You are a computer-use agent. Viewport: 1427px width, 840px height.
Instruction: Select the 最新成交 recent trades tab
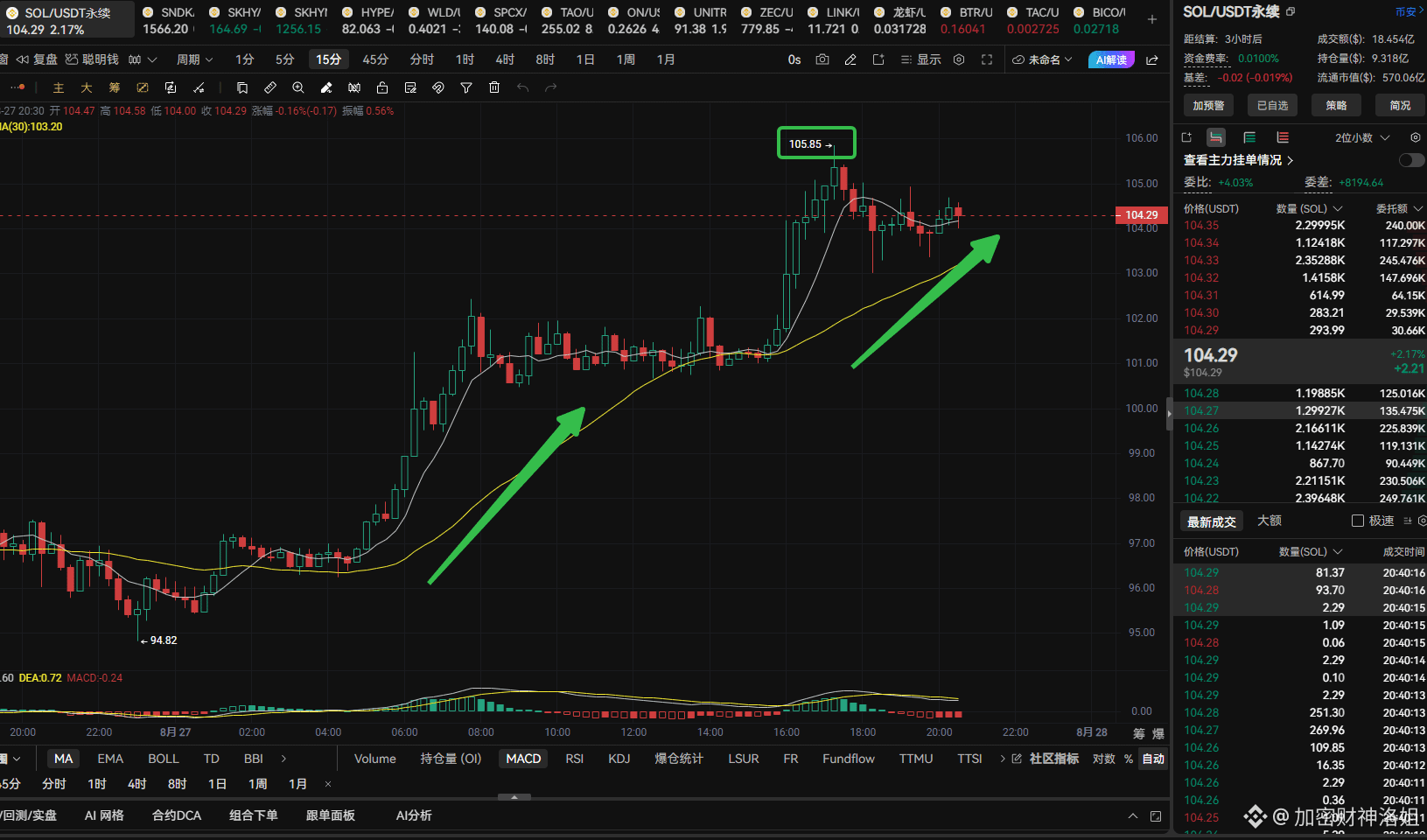coord(1212,521)
